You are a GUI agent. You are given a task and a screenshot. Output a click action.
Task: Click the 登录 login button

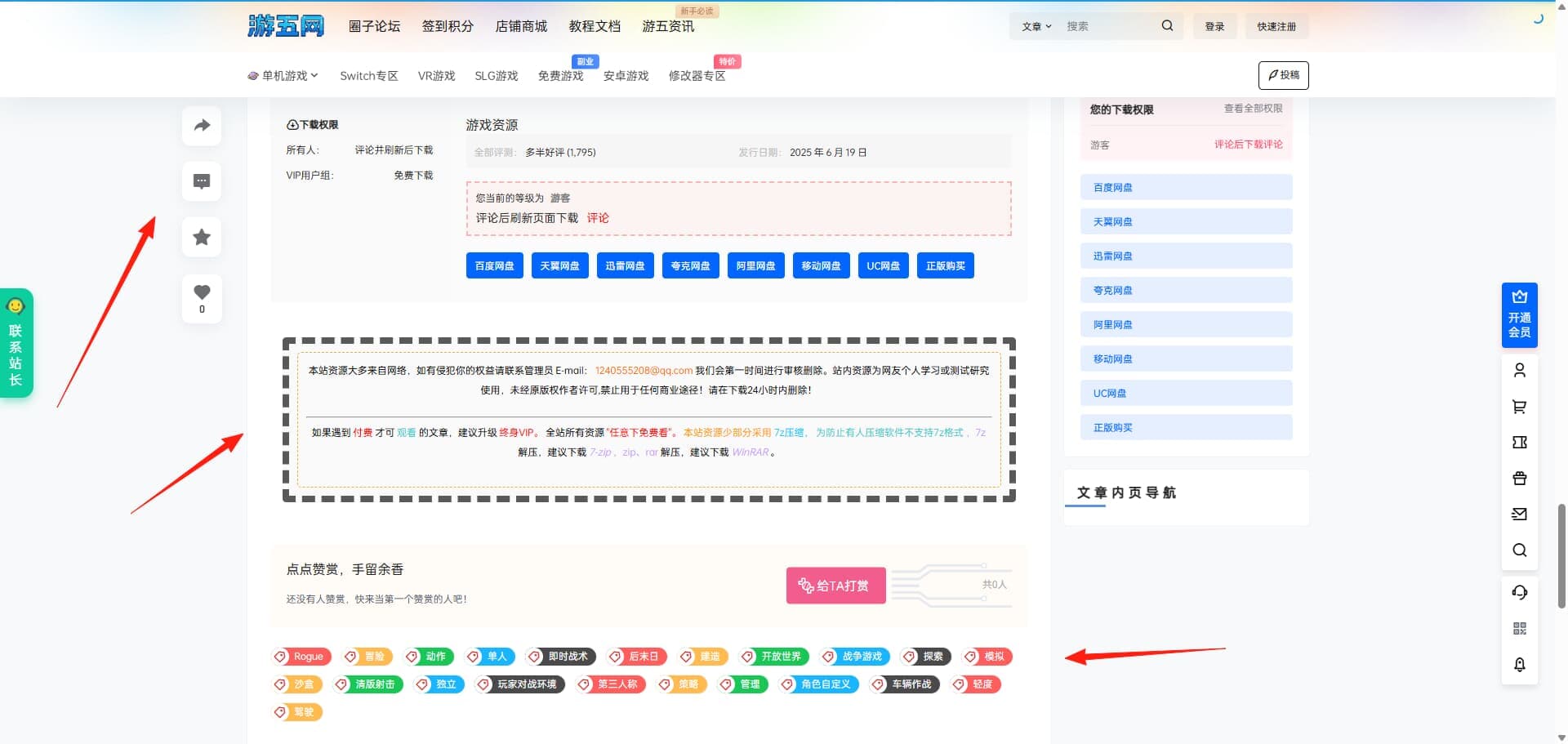click(1214, 26)
